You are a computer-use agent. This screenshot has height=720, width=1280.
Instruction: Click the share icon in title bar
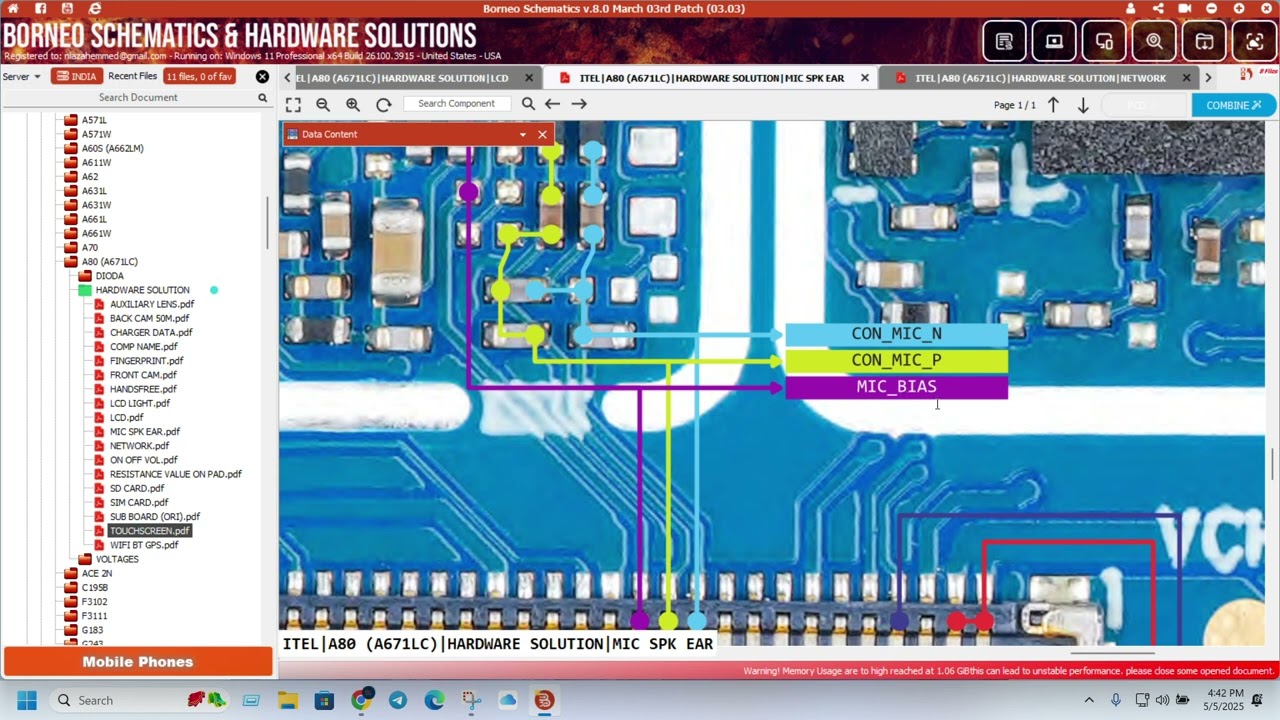1158,9
